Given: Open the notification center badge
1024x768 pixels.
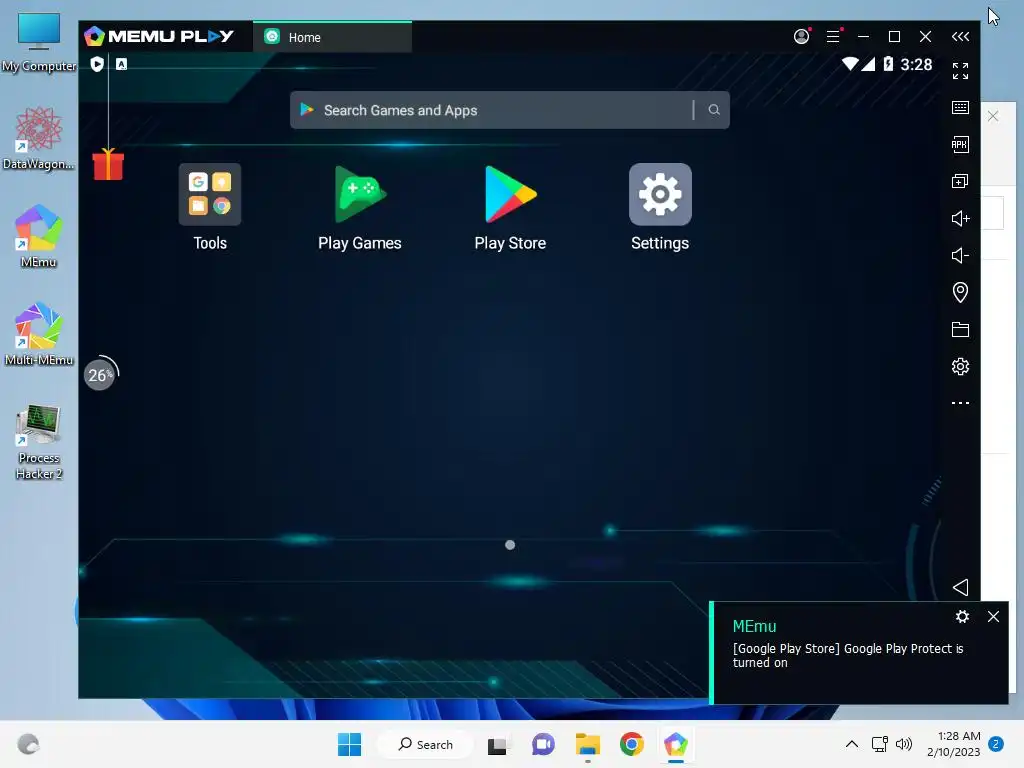Looking at the screenshot, I should coord(996,744).
